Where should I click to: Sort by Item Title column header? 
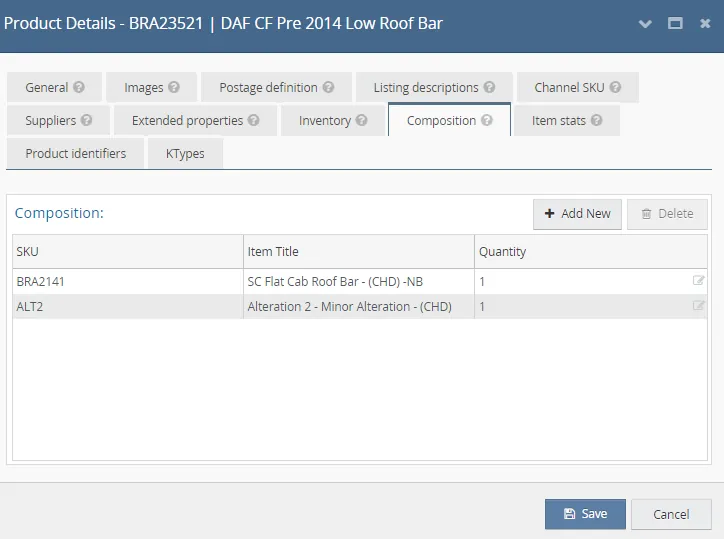(359, 252)
